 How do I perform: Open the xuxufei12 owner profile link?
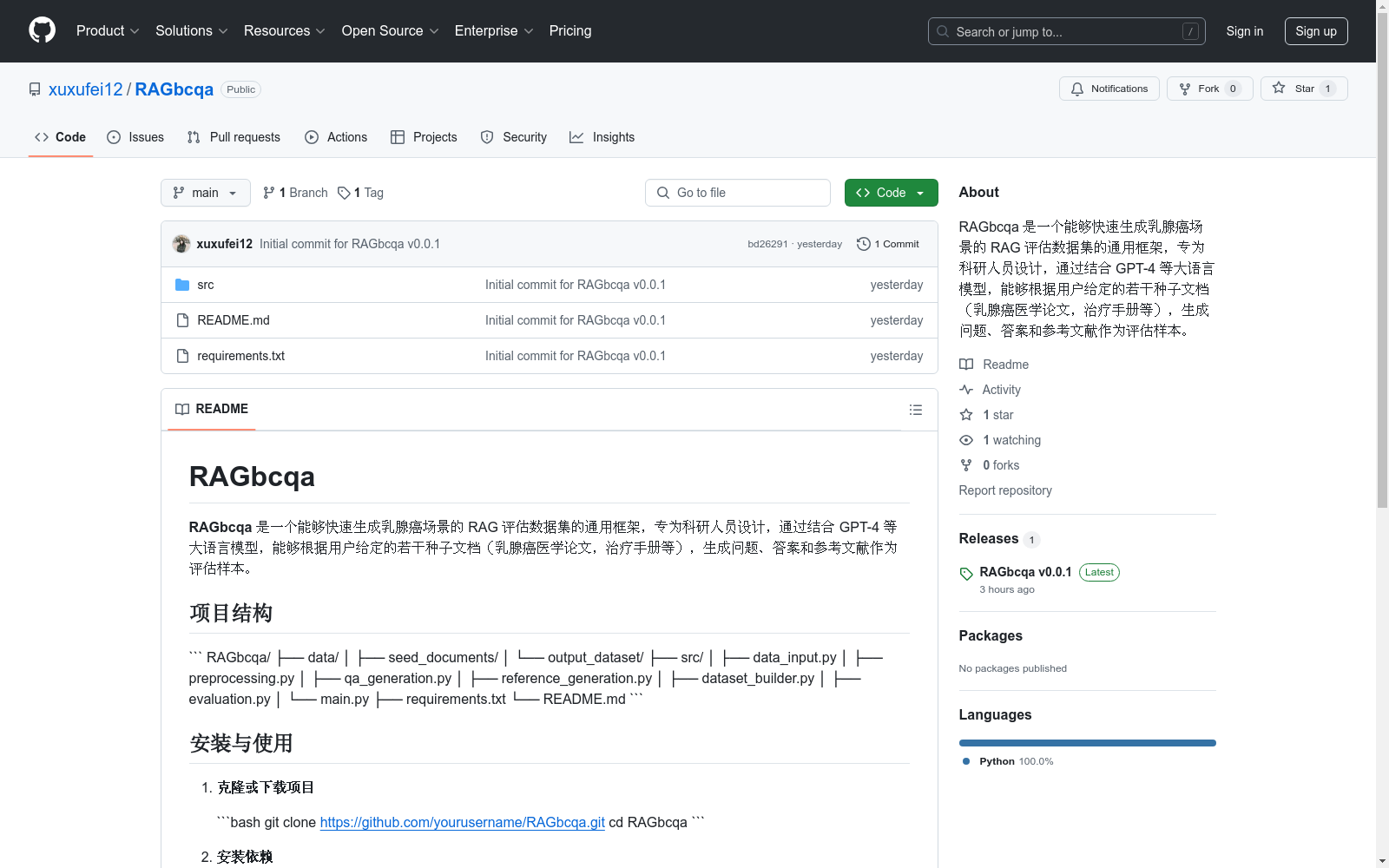[86, 89]
